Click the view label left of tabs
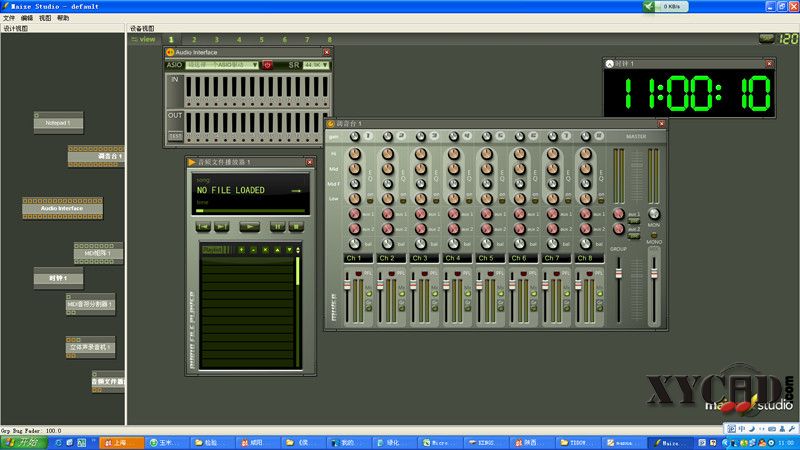Image resolution: width=800 pixels, height=450 pixels. tap(143, 40)
